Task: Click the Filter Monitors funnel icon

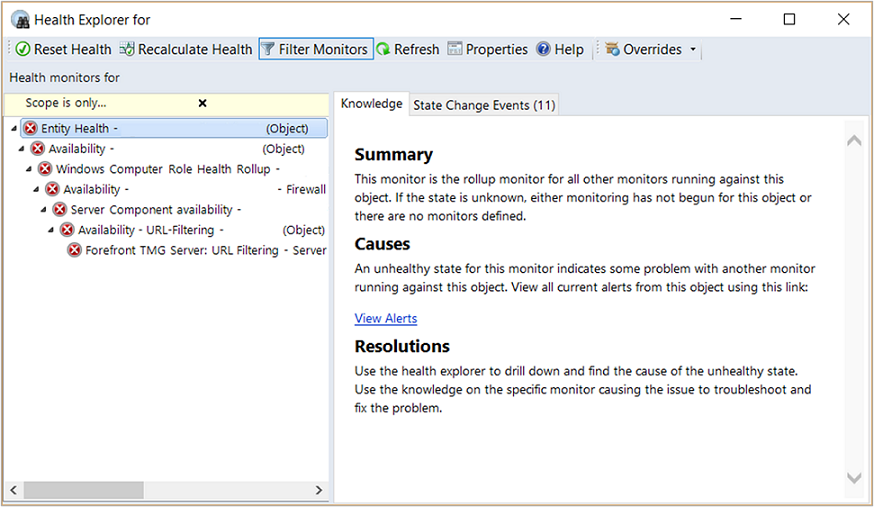Action: [x=268, y=49]
